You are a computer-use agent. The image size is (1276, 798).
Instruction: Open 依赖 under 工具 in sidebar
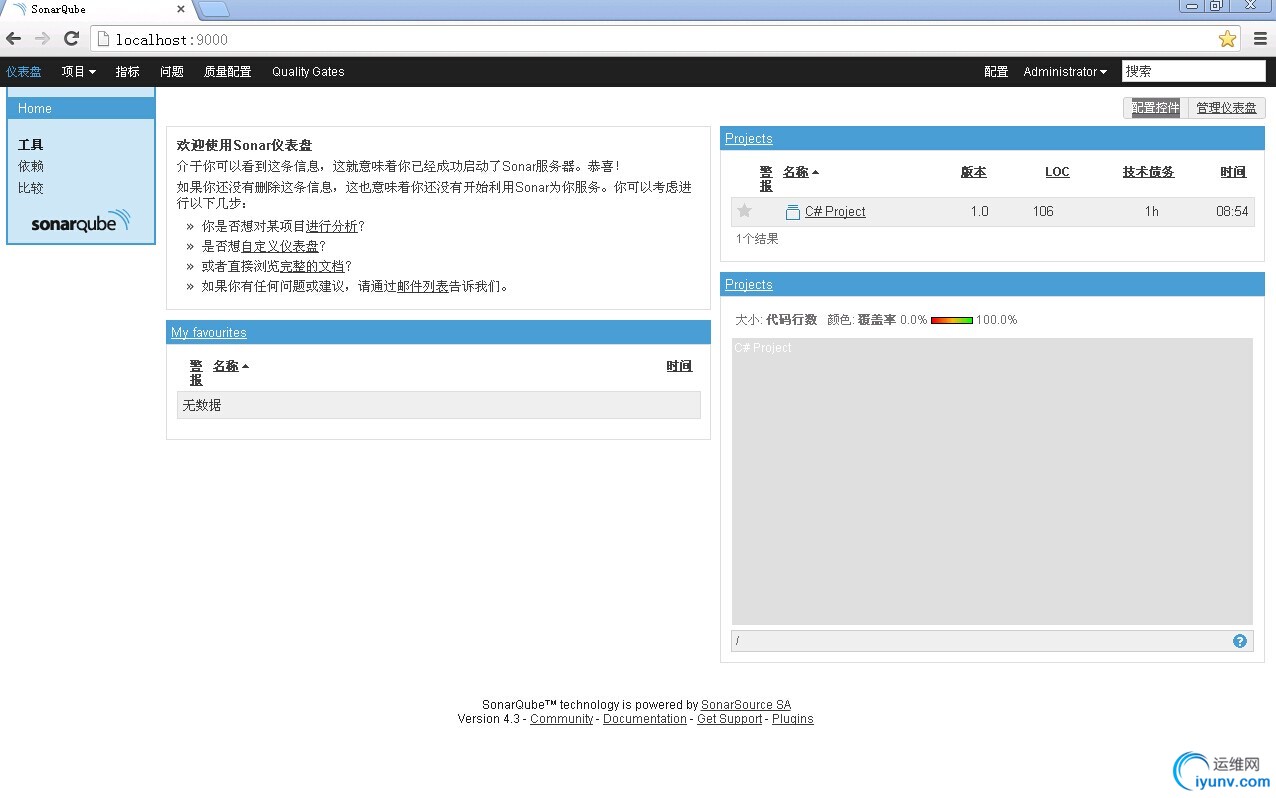31,166
